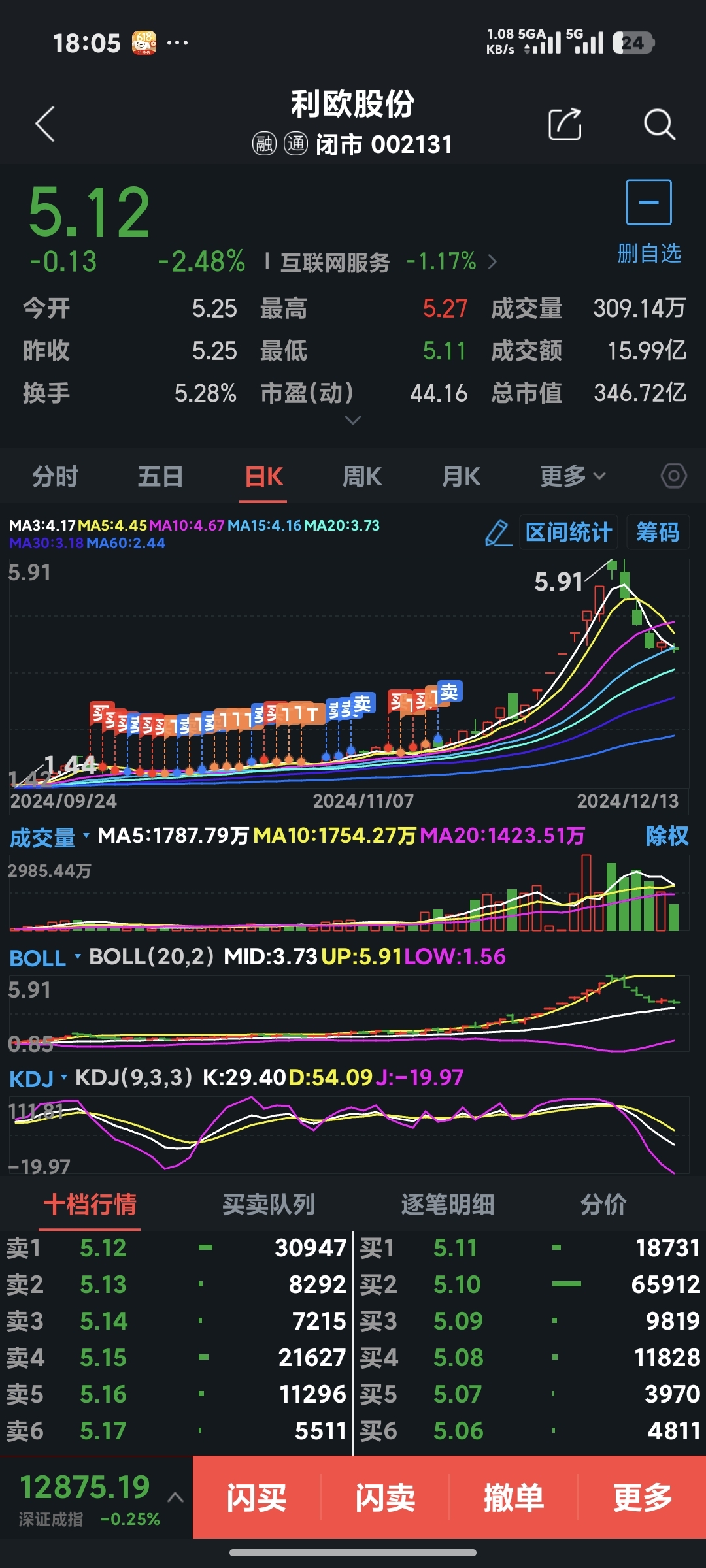Open the 买卖队列 tab

coord(269,1204)
